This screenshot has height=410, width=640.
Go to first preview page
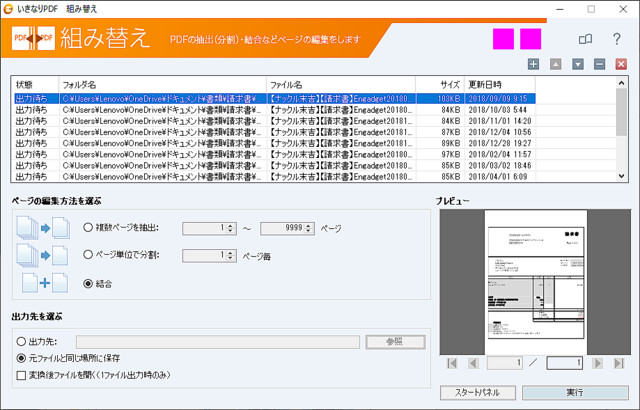tap(450, 363)
